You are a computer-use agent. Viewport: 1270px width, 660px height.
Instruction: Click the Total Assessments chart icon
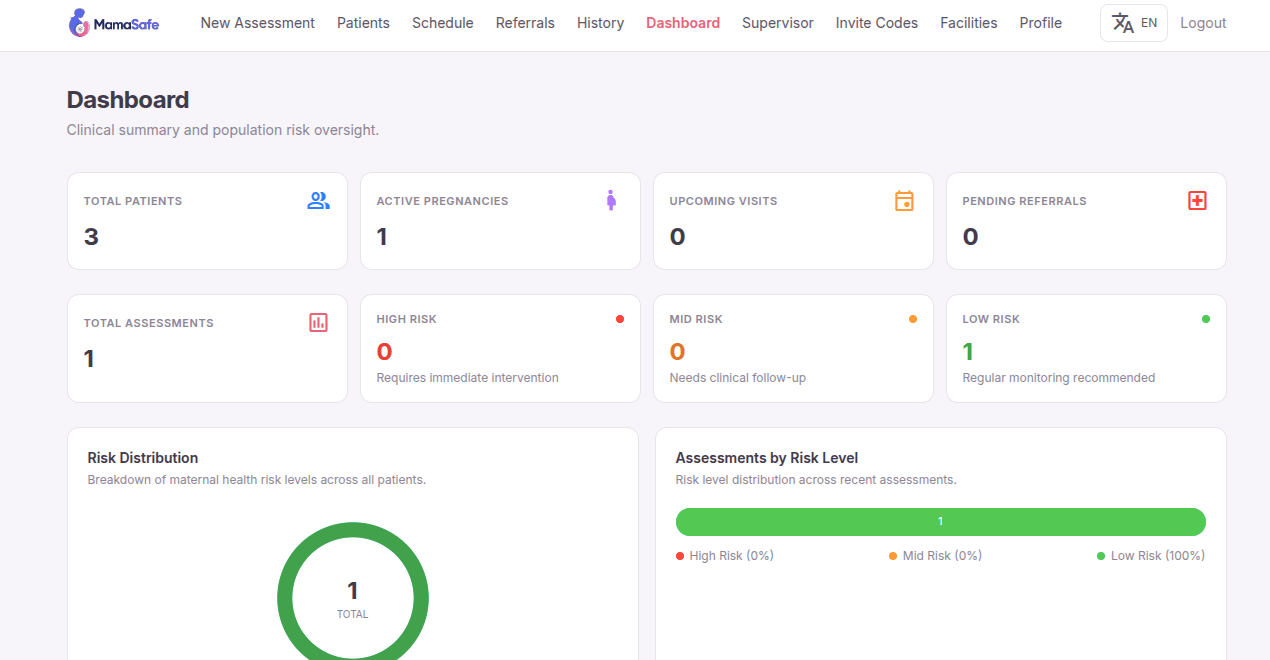click(318, 323)
